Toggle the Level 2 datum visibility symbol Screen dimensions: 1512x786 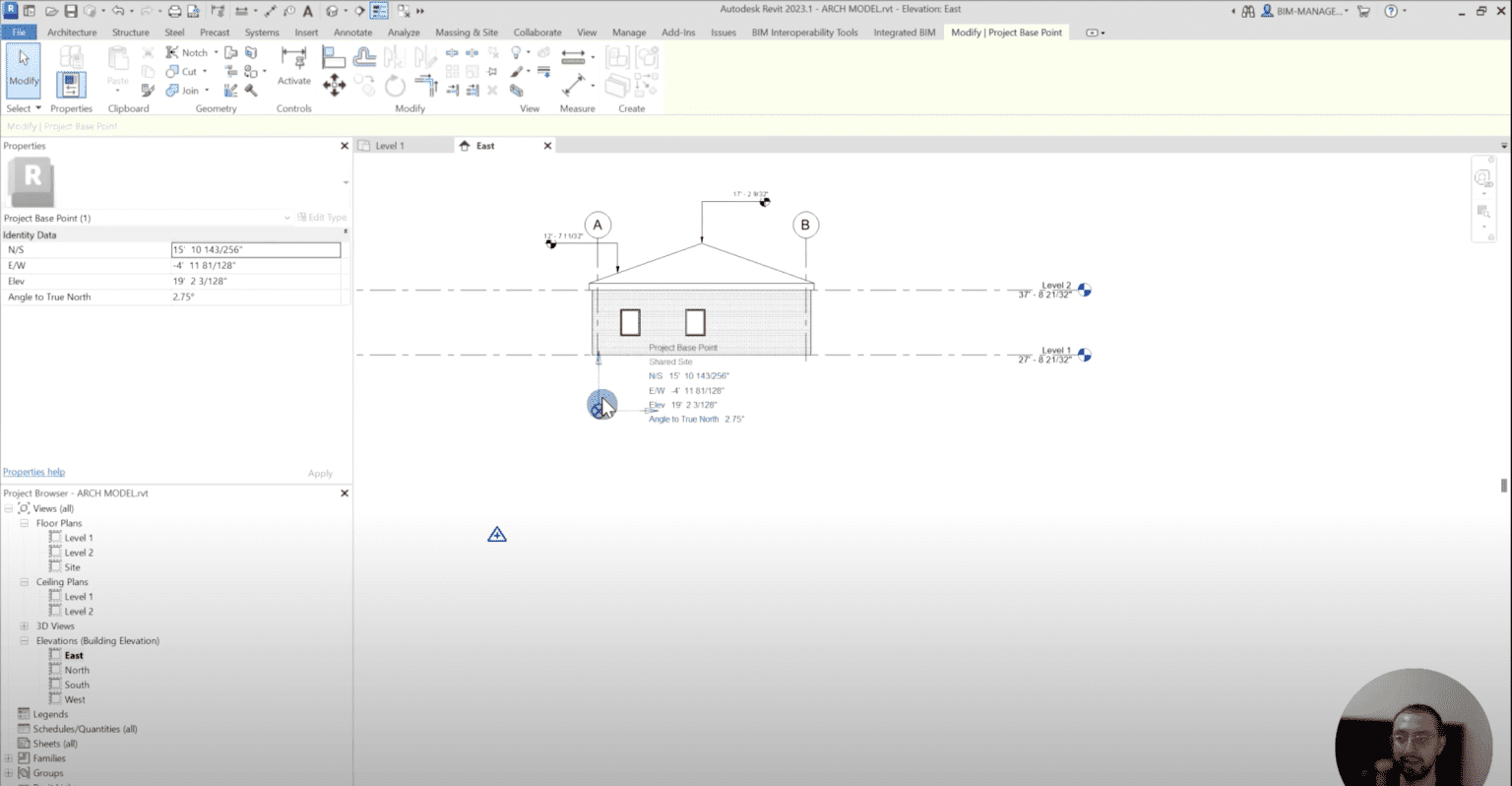click(1084, 290)
